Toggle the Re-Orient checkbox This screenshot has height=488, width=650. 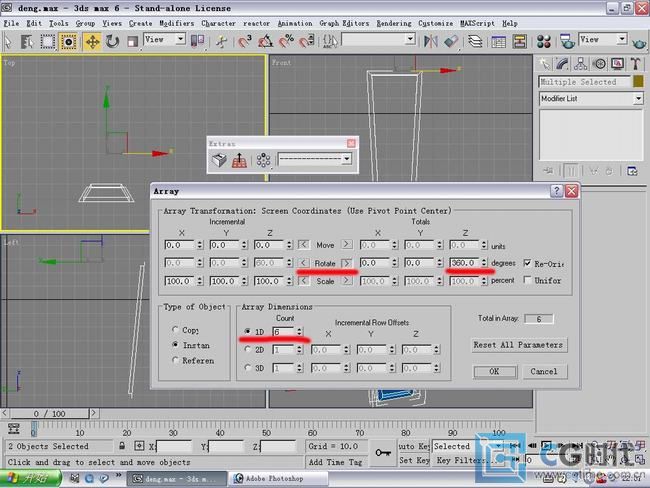point(527,263)
